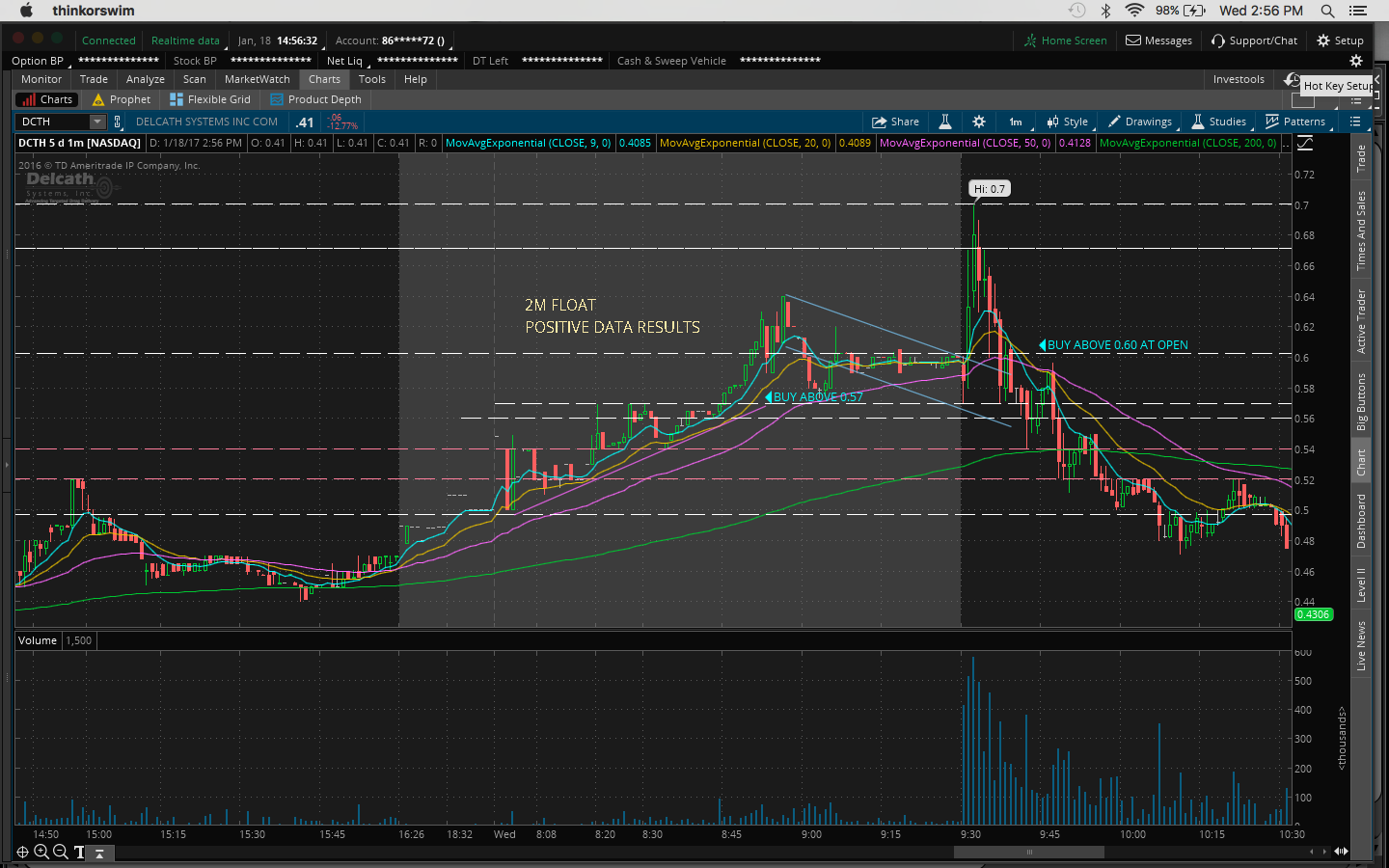This screenshot has width=1389, height=868.
Task: Open the Patterns menu
Action: pyautogui.click(x=1295, y=122)
